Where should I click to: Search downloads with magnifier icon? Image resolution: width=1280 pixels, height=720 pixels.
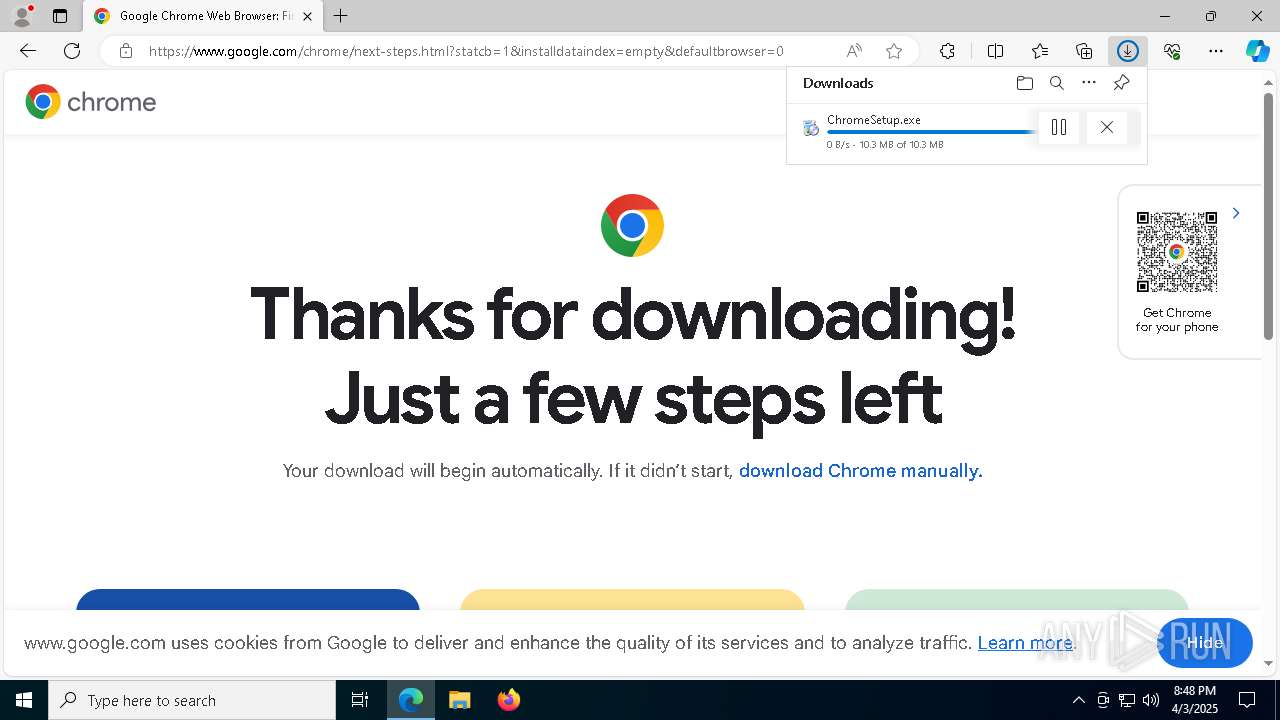pyautogui.click(x=1057, y=83)
